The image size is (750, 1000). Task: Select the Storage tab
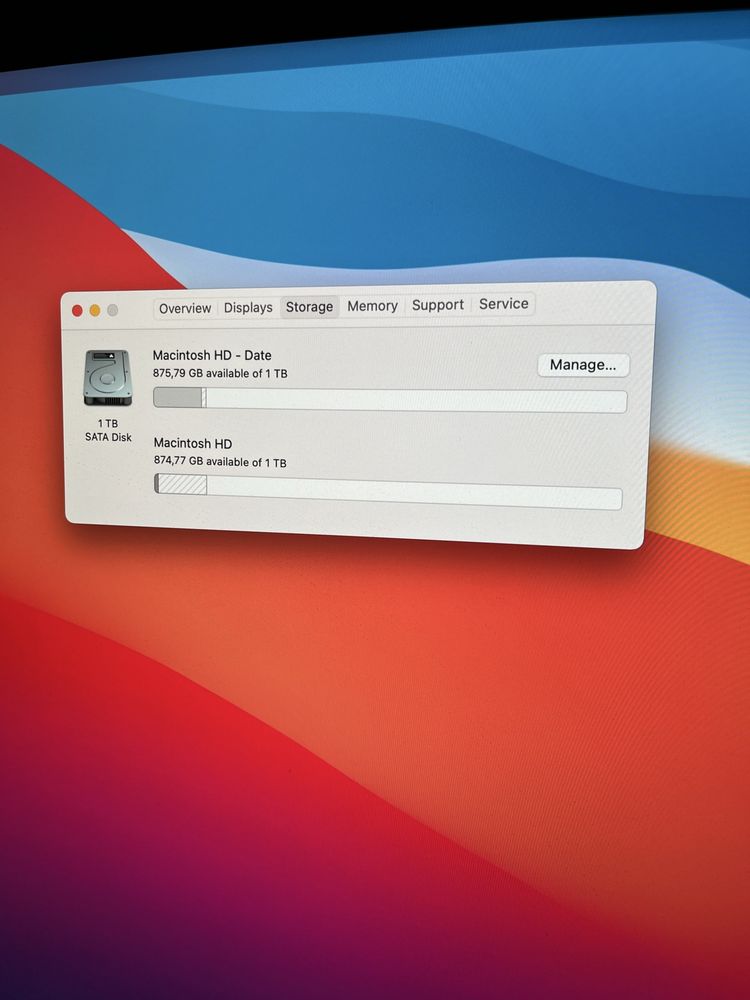click(x=309, y=307)
